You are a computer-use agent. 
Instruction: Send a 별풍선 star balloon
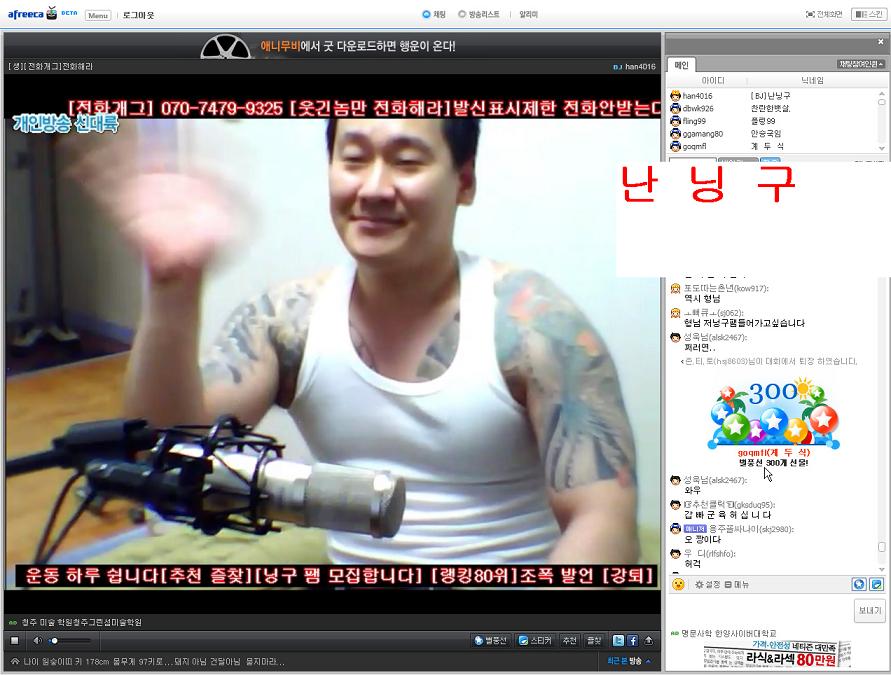point(490,641)
